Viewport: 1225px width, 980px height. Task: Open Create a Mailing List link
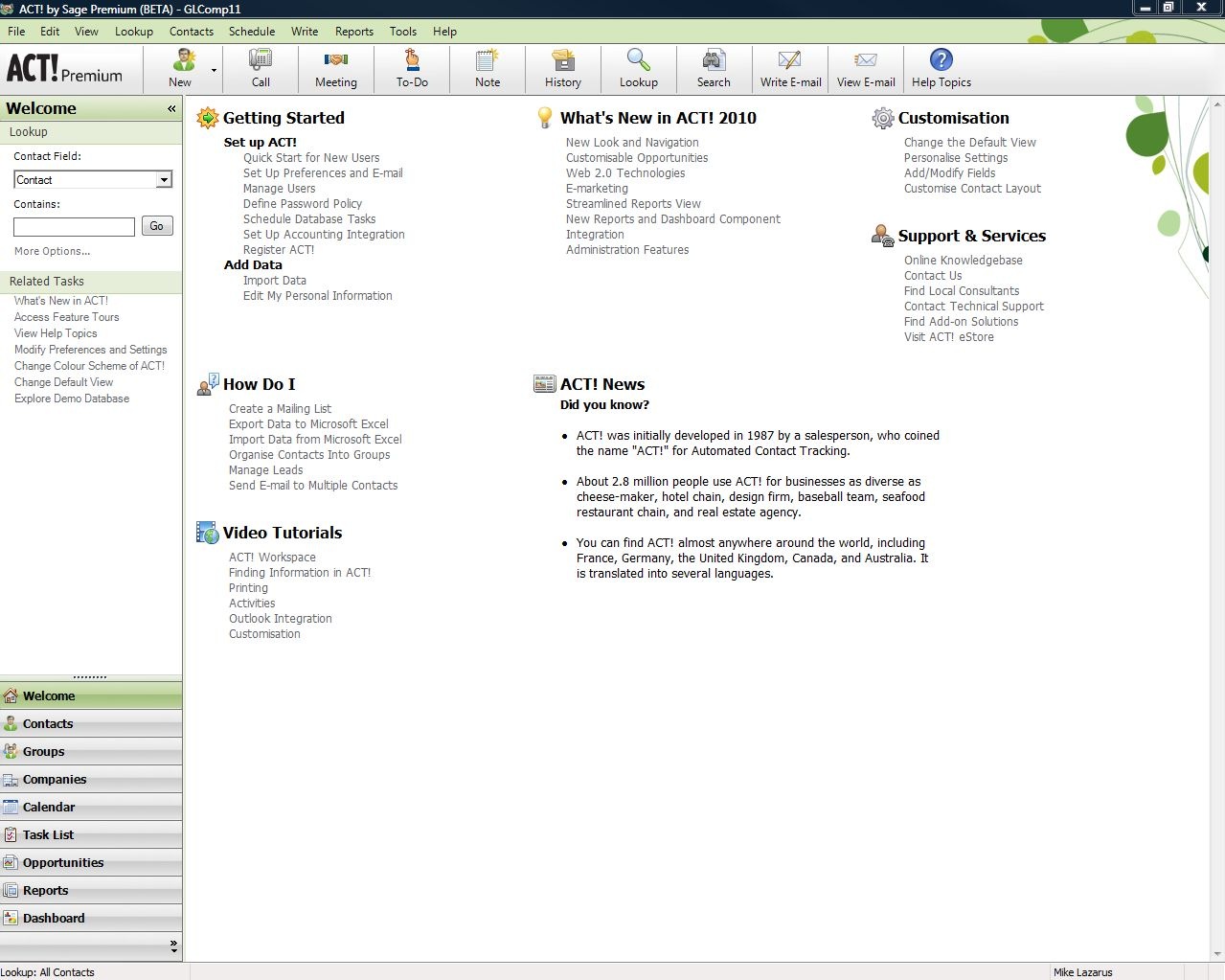coord(280,409)
